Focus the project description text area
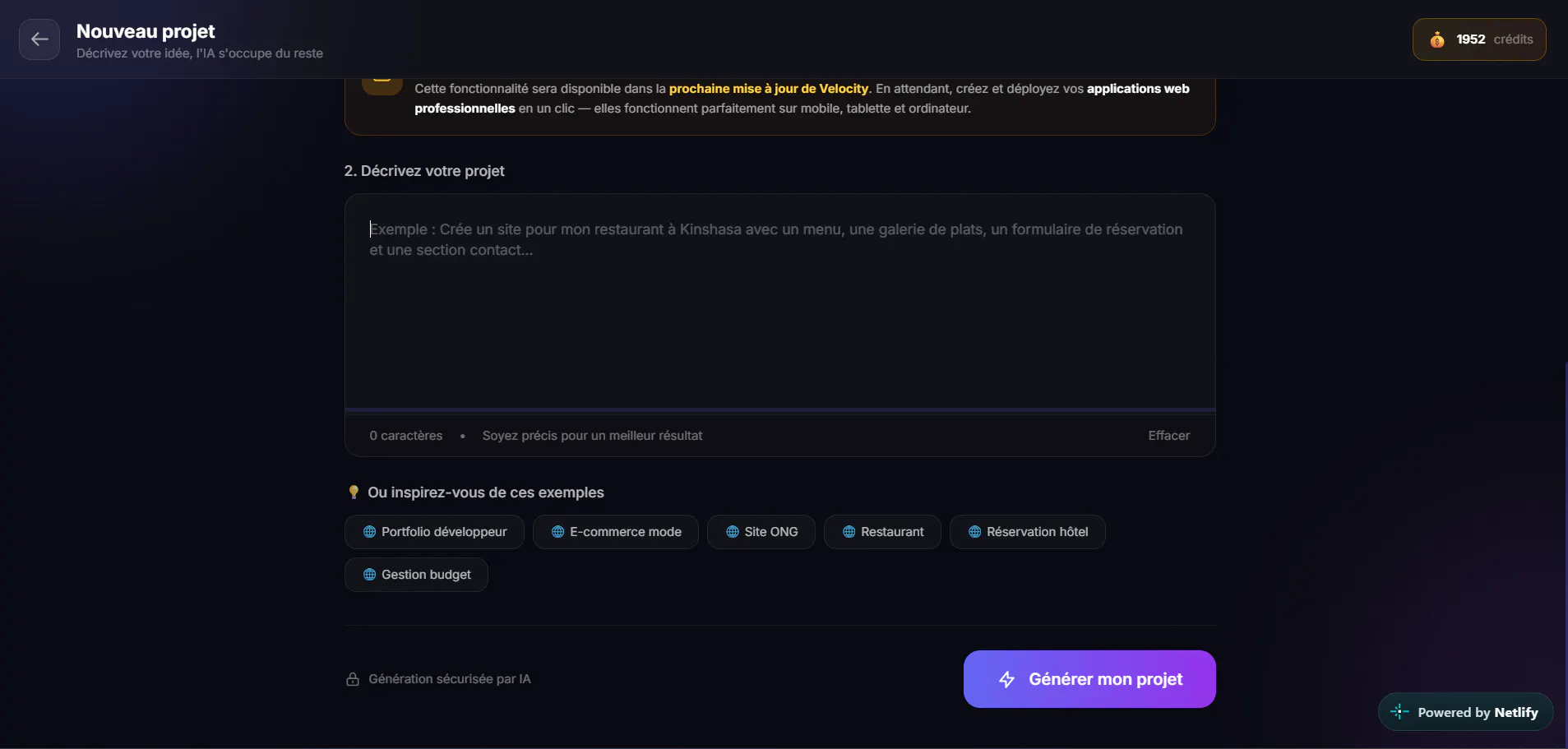1568x749 pixels. [779, 301]
